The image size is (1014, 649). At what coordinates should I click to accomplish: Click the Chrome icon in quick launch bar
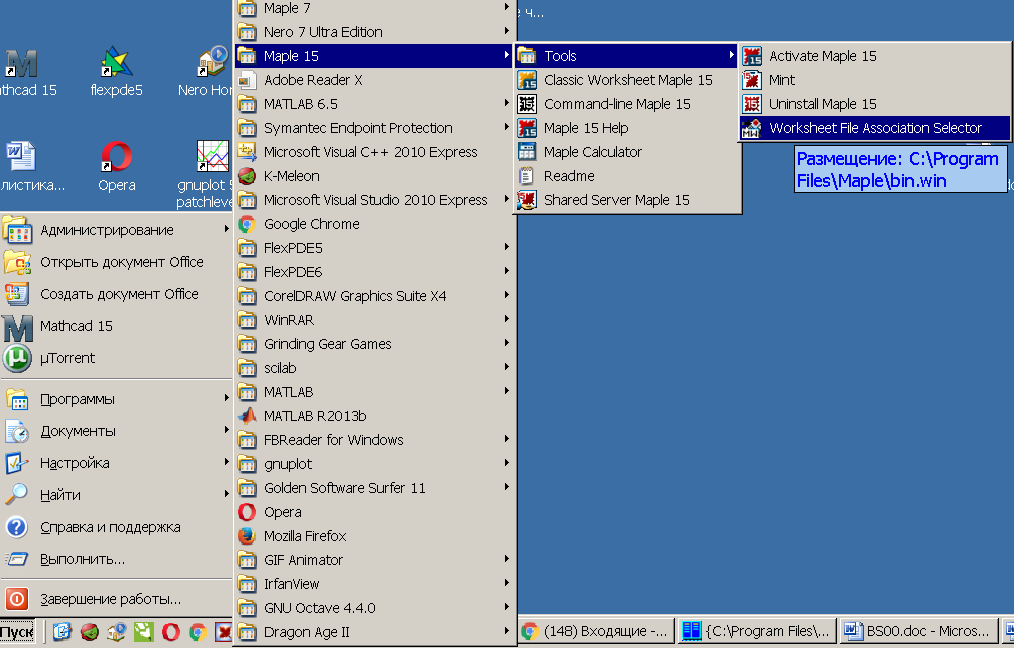[198, 631]
